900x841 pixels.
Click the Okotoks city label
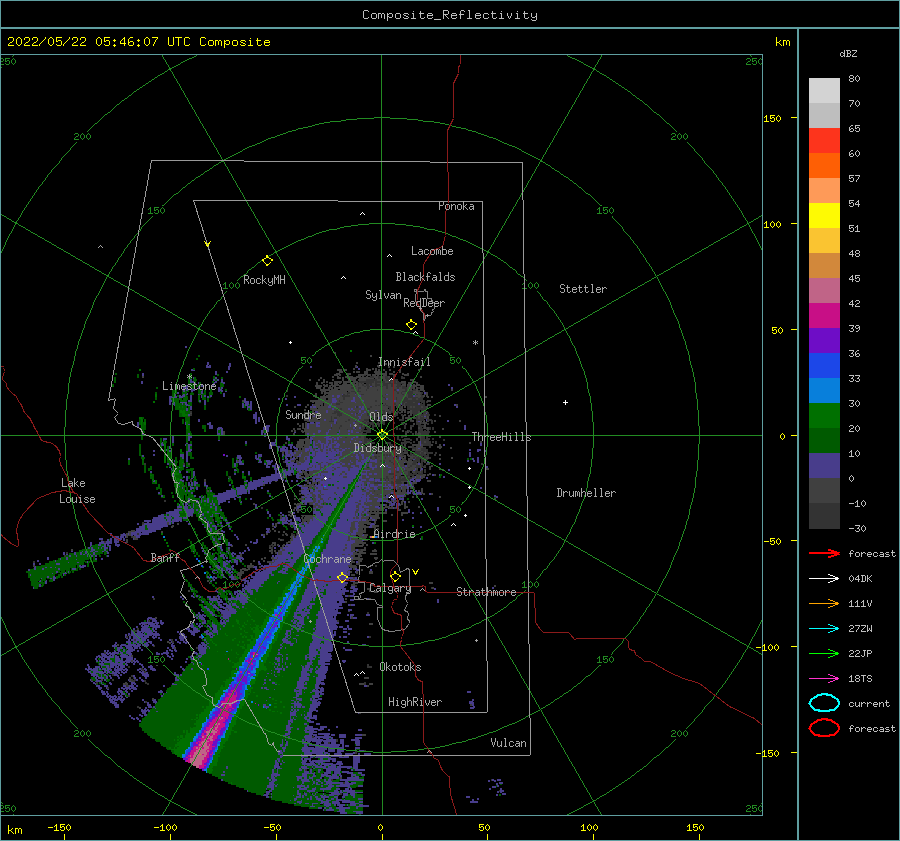pyautogui.click(x=400, y=667)
